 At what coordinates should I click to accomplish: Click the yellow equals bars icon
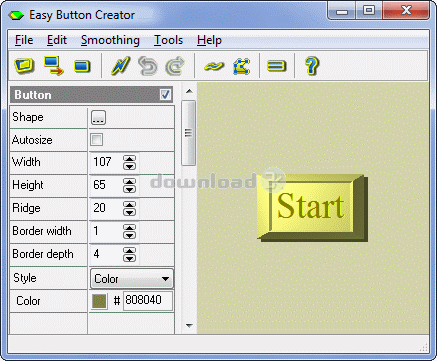point(276,66)
